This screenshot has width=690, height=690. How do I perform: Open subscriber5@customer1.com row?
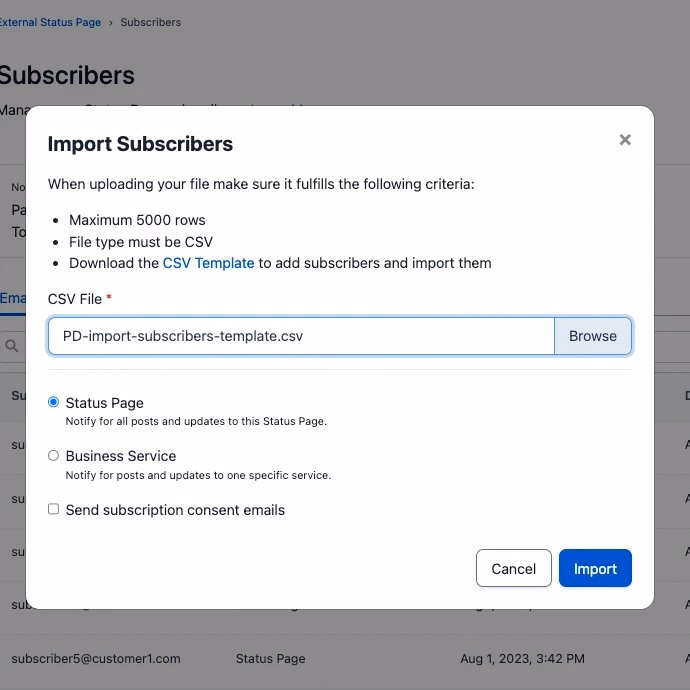click(x=96, y=659)
